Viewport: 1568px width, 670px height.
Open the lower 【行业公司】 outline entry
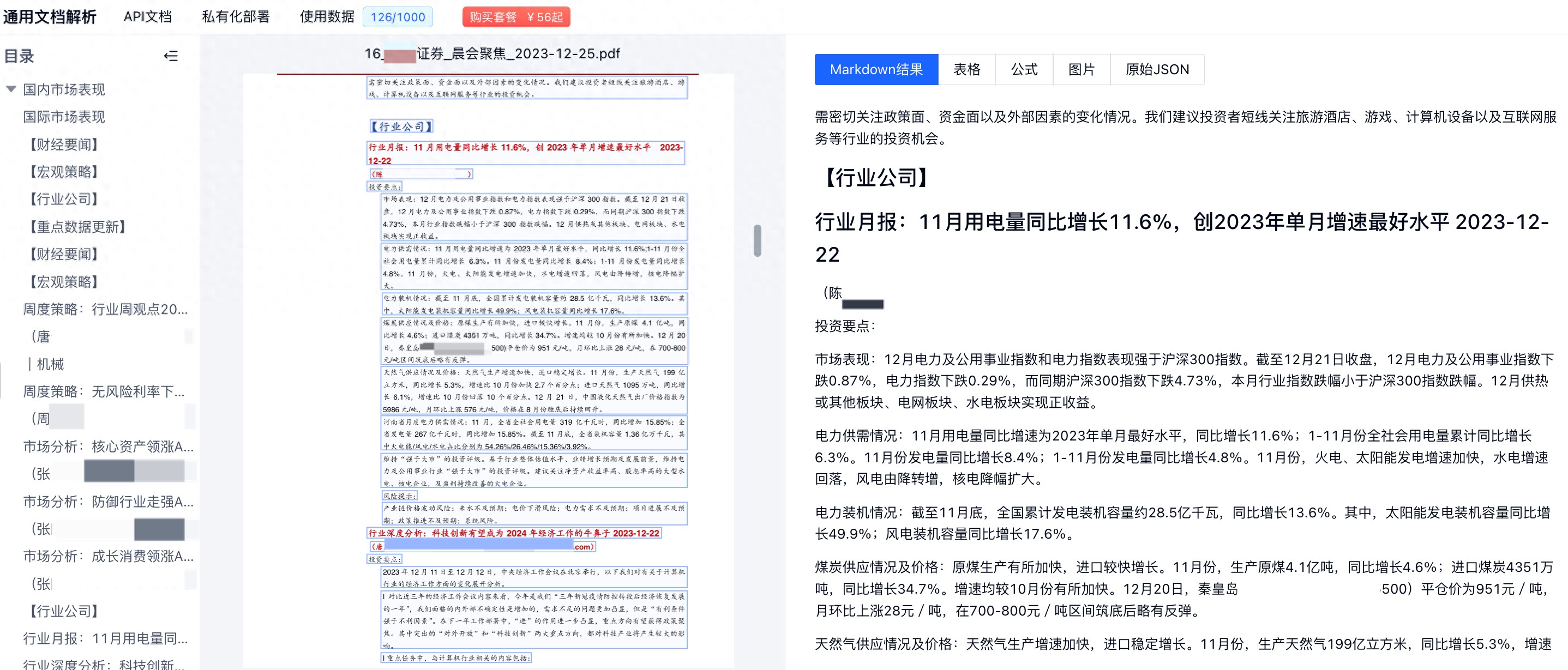coord(64,611)
